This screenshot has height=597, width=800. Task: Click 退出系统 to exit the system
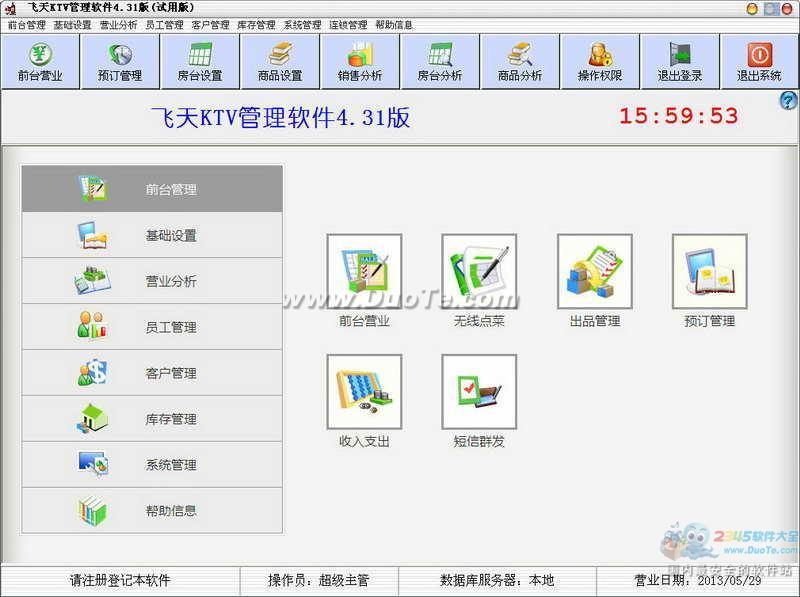(759, 62)
